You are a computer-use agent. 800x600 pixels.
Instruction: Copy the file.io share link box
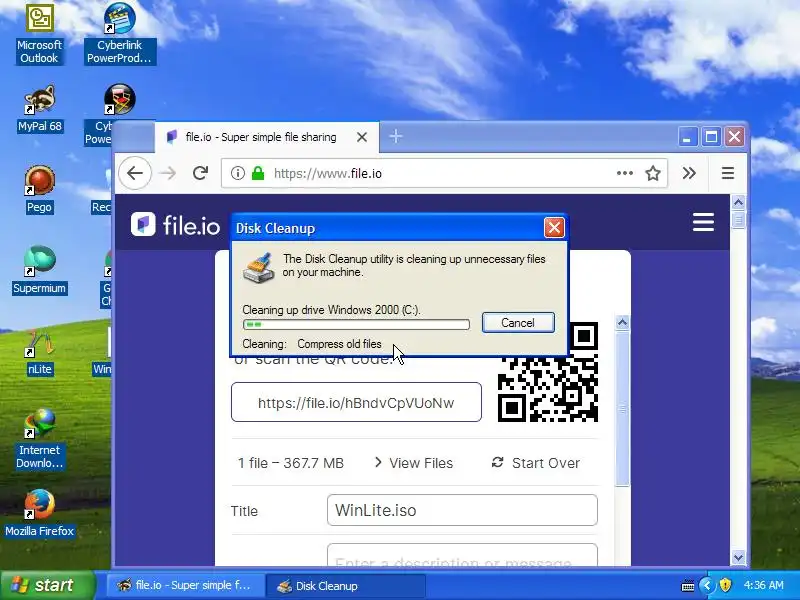coord(356,403)
